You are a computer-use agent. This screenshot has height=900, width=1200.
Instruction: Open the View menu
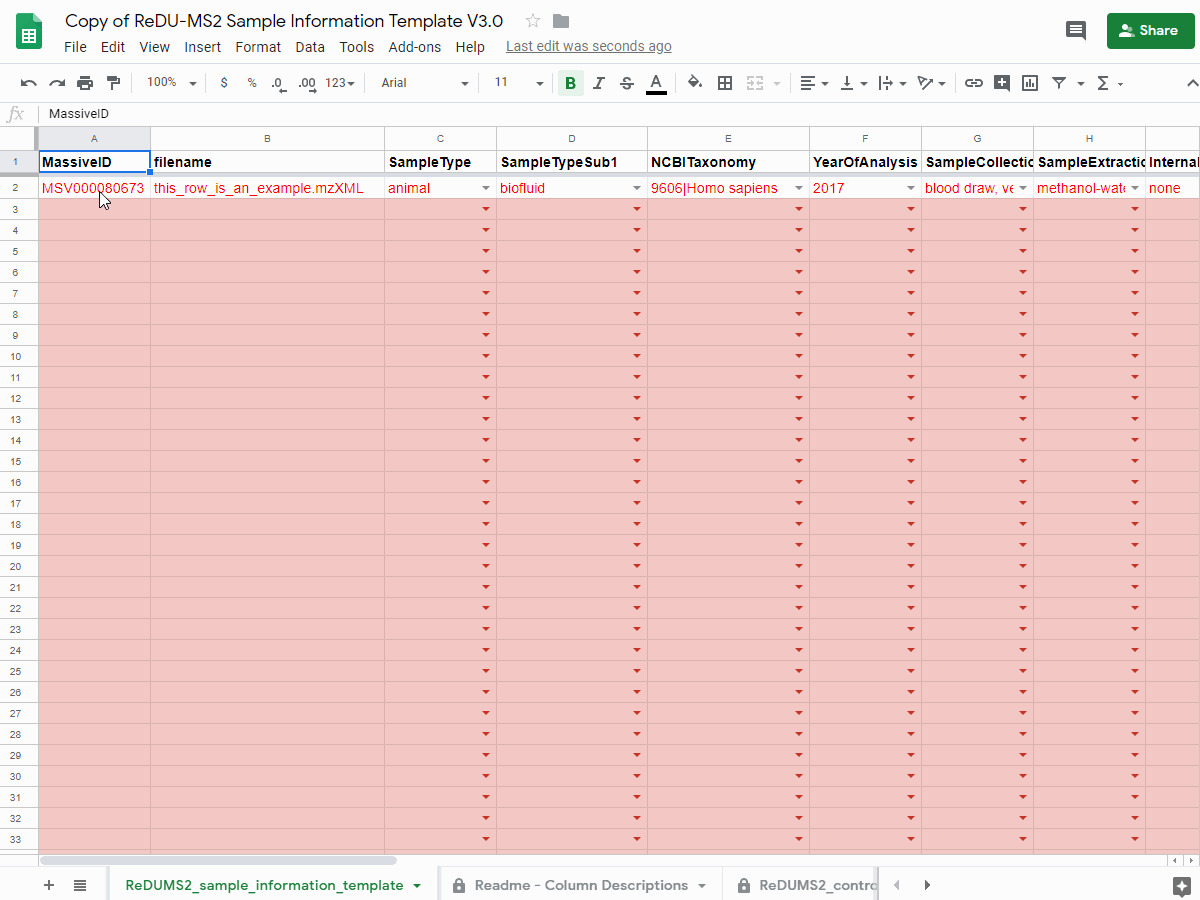pos(155,47)
